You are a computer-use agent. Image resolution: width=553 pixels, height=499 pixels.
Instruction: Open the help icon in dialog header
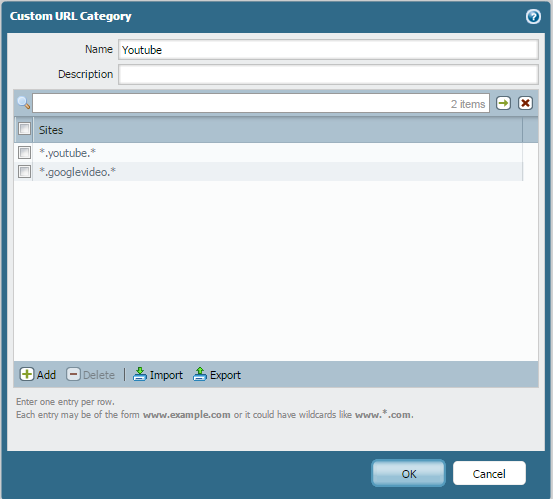pos(533,16)
